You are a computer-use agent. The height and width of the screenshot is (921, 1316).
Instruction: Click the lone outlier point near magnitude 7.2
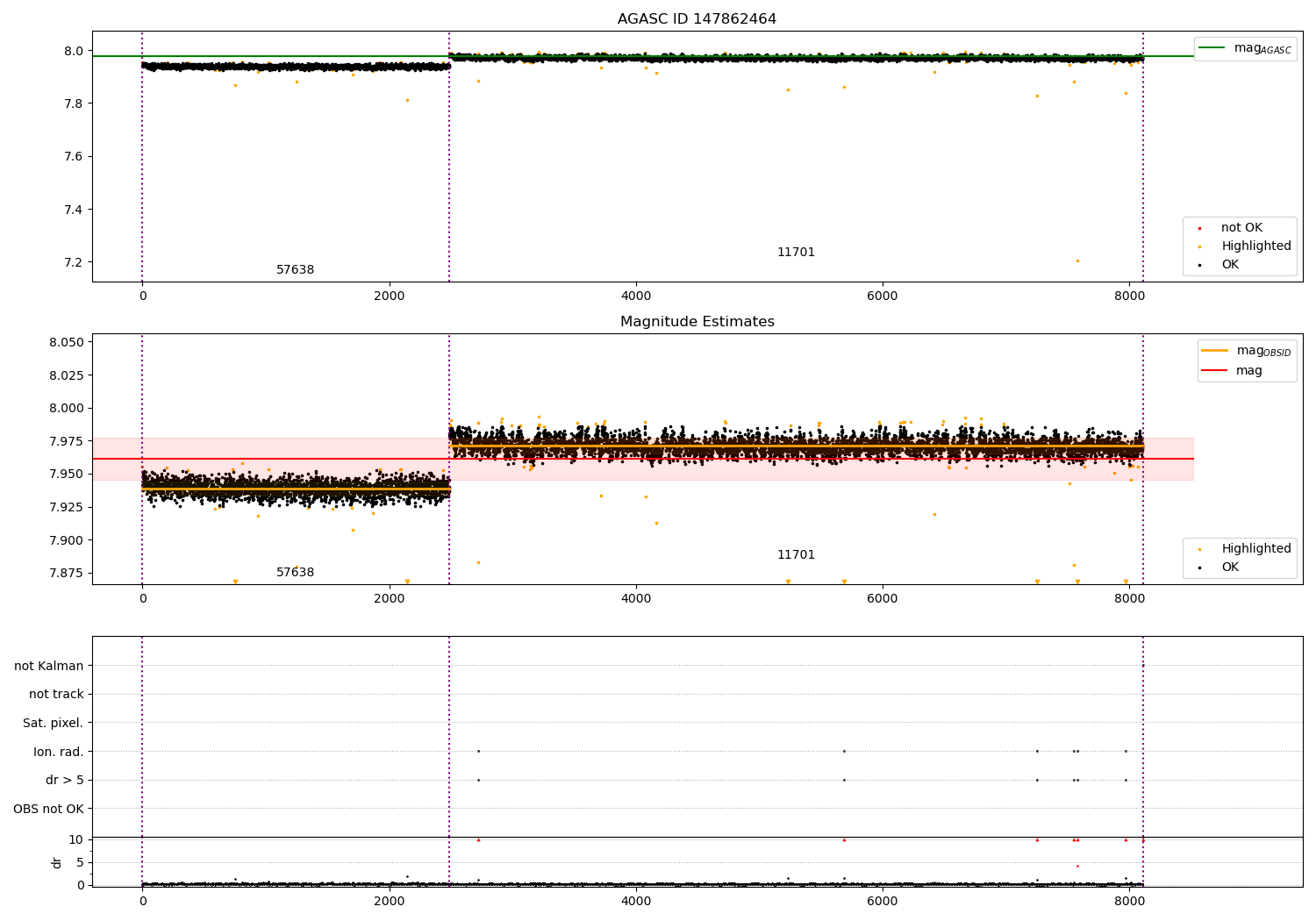tap(1077, 261)
